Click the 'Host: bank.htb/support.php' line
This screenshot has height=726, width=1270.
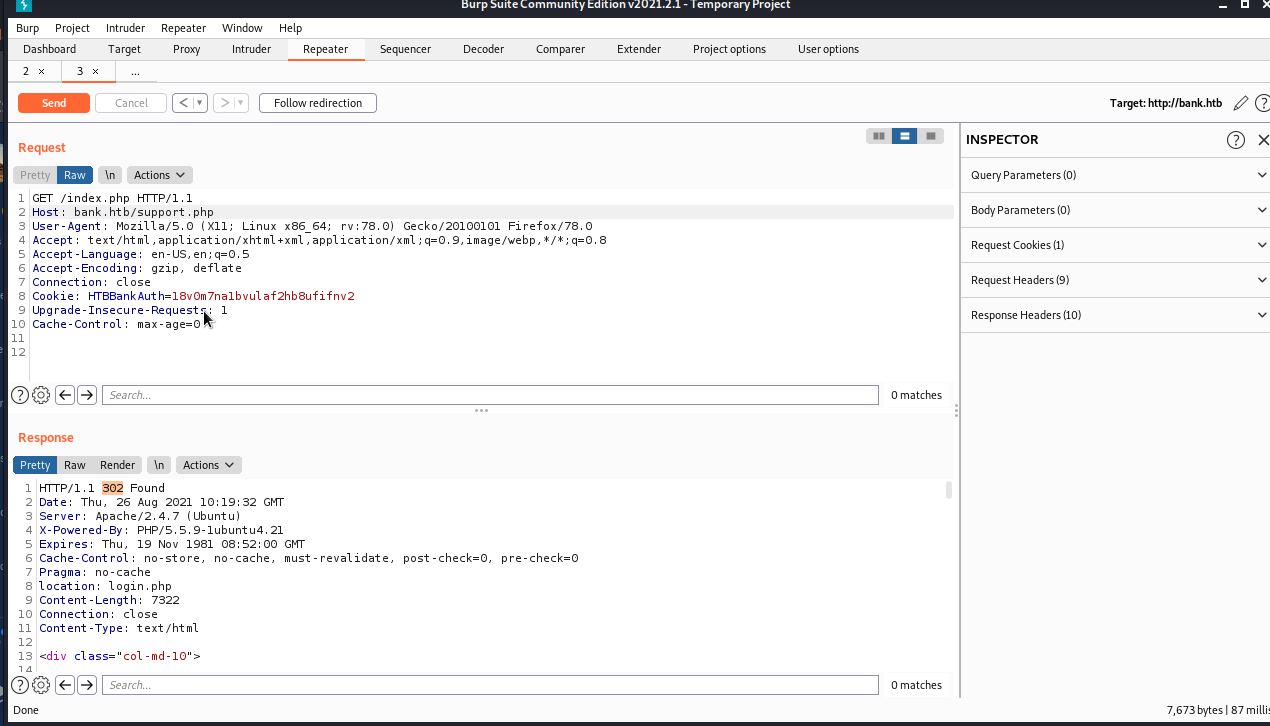pyautogui.click(x=123, y=212)
